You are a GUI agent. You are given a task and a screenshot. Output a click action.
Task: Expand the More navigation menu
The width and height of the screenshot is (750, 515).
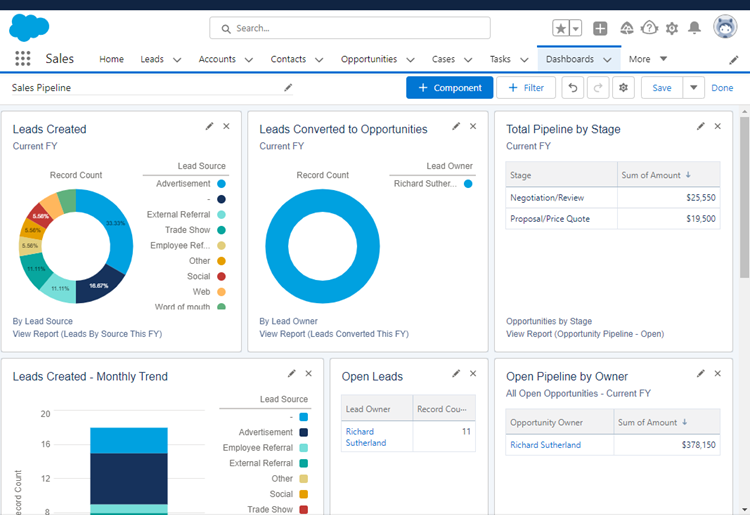(647, 60)
